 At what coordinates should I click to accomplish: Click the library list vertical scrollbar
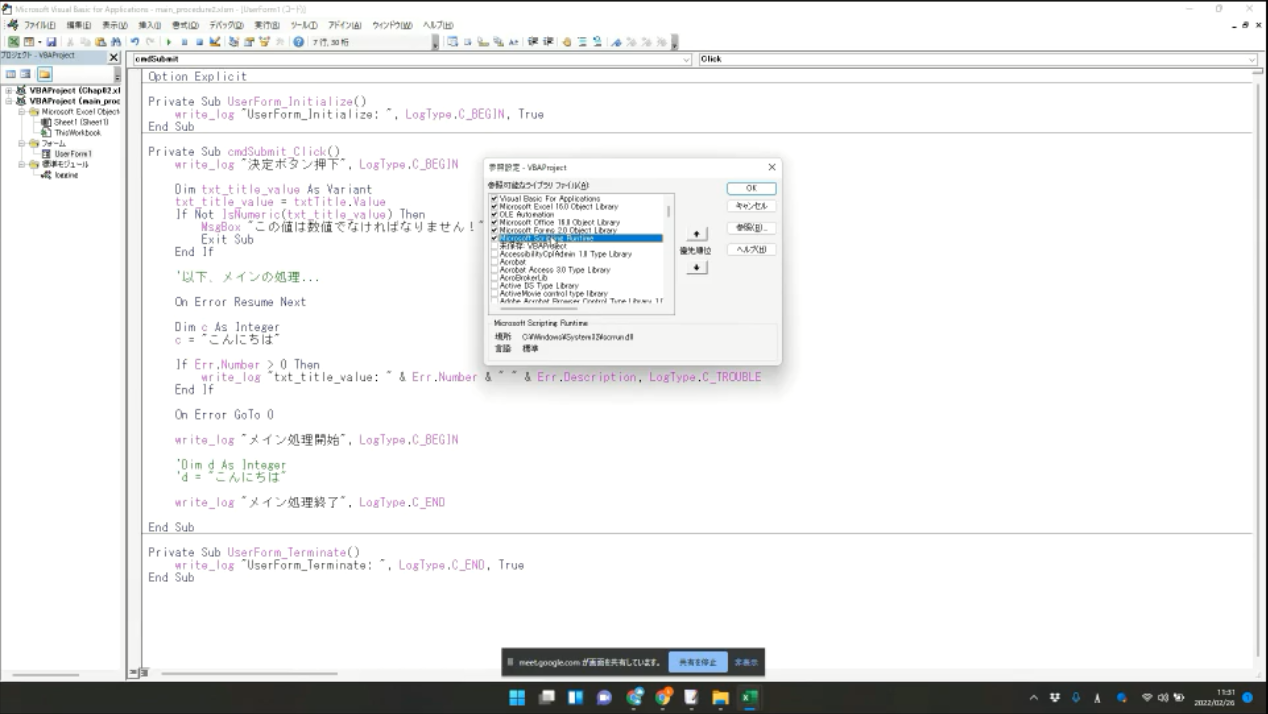pos(668,250)
